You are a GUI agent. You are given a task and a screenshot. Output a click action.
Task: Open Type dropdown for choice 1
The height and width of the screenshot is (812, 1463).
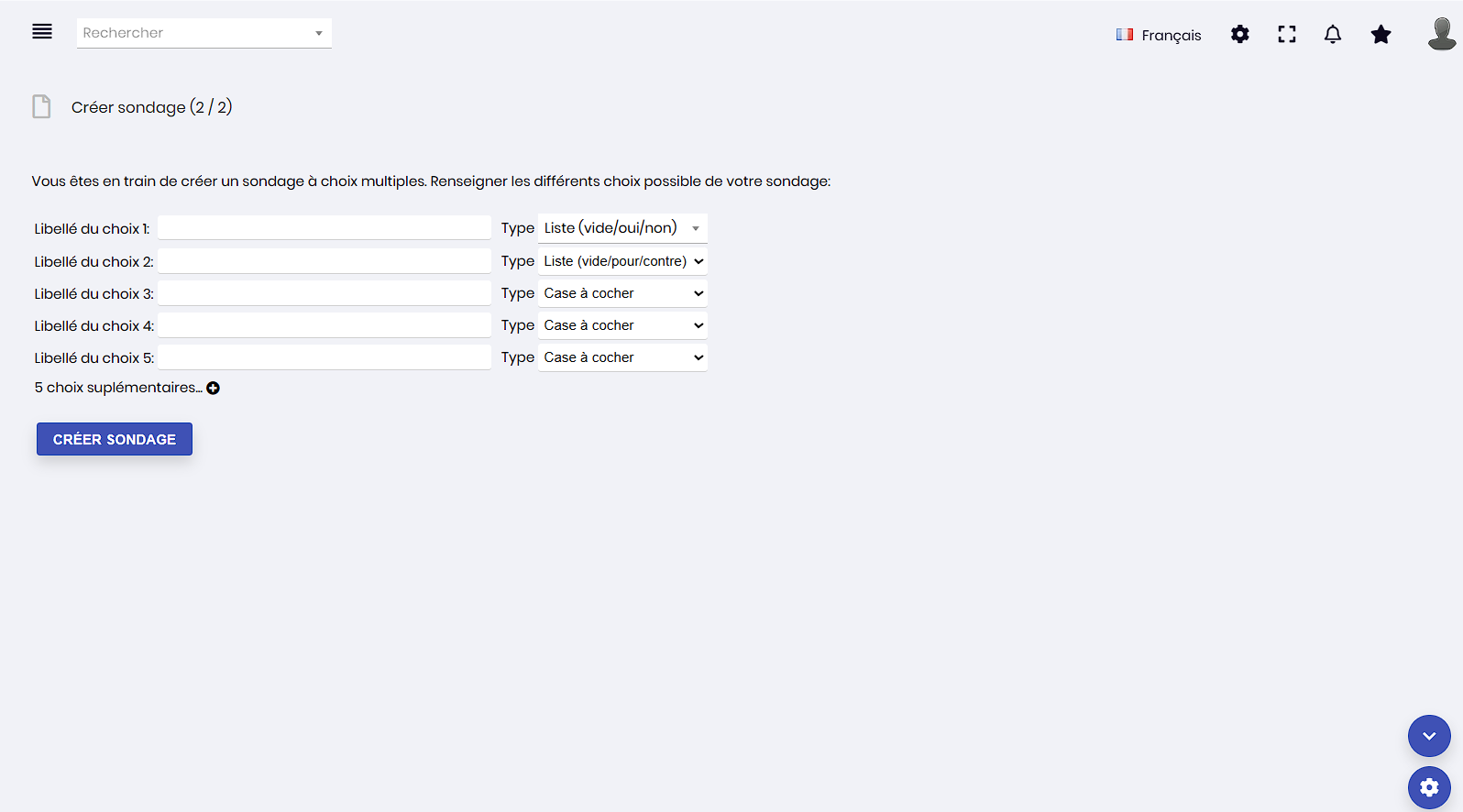tap(622, 228)
